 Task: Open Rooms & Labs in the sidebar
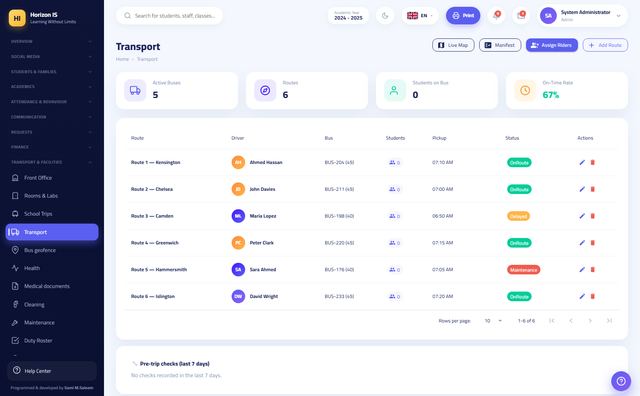(x=52, y=196)
